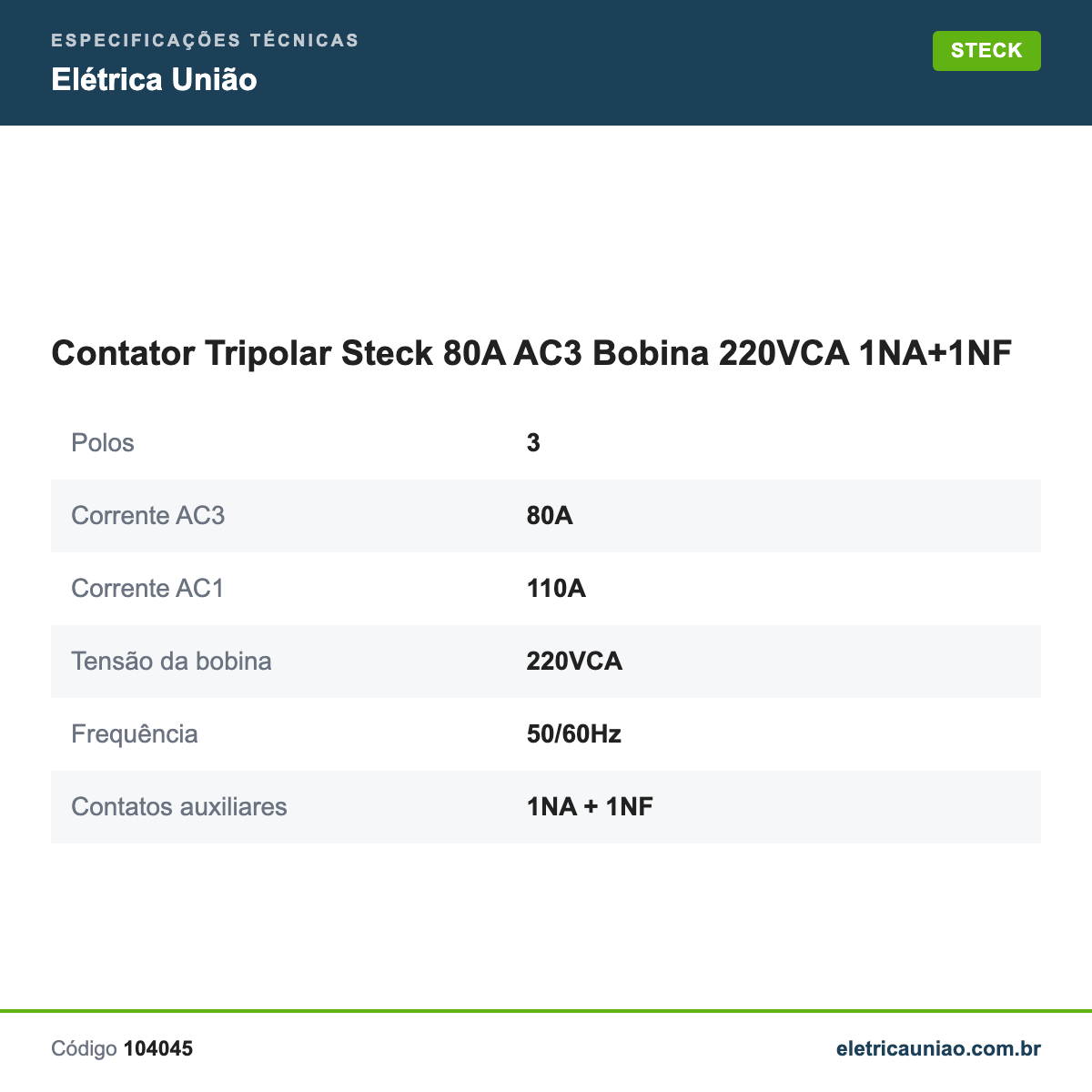
Task: Click the green footer divider line
Action: point(546,1011)
